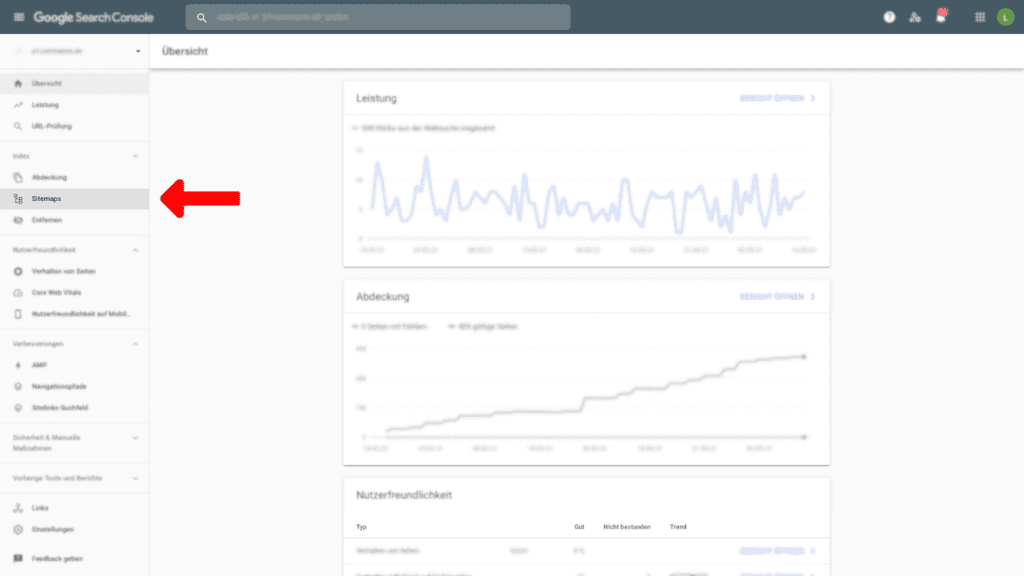Click the URL-Prüfung magnifier icon
The image size is (1024, 576).
[18, 127]
